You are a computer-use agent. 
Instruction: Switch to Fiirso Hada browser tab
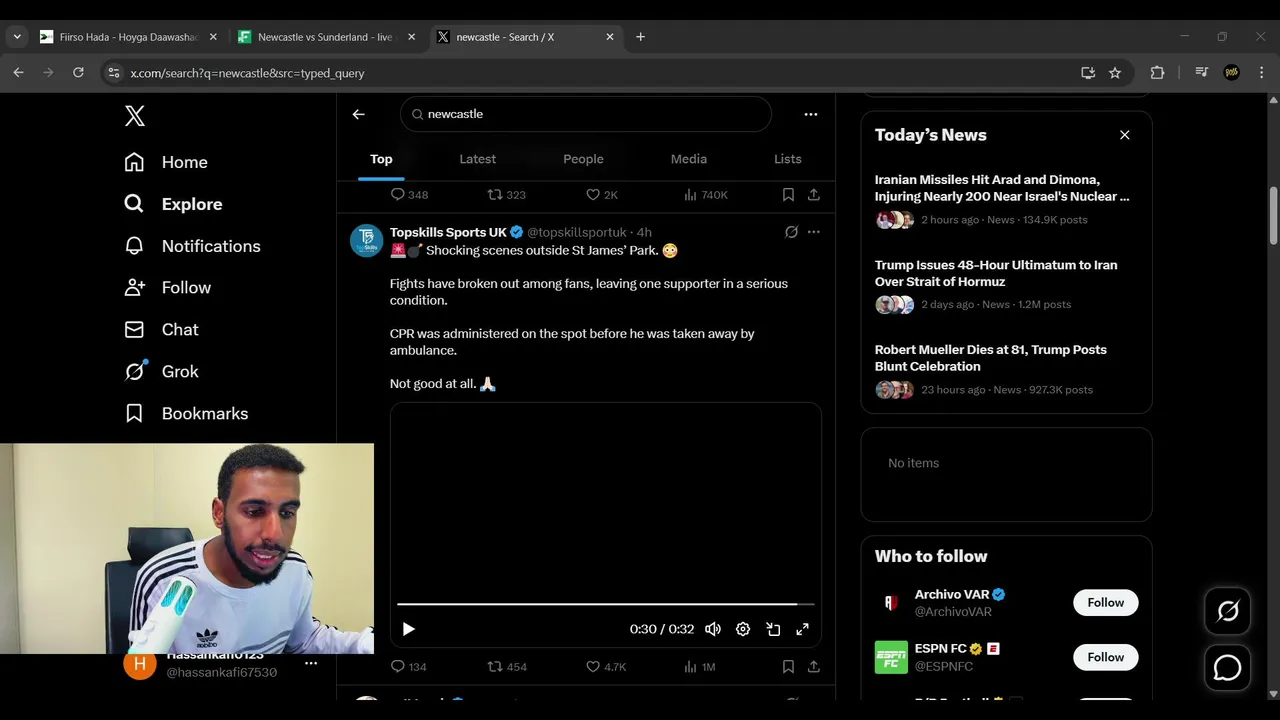128,37
